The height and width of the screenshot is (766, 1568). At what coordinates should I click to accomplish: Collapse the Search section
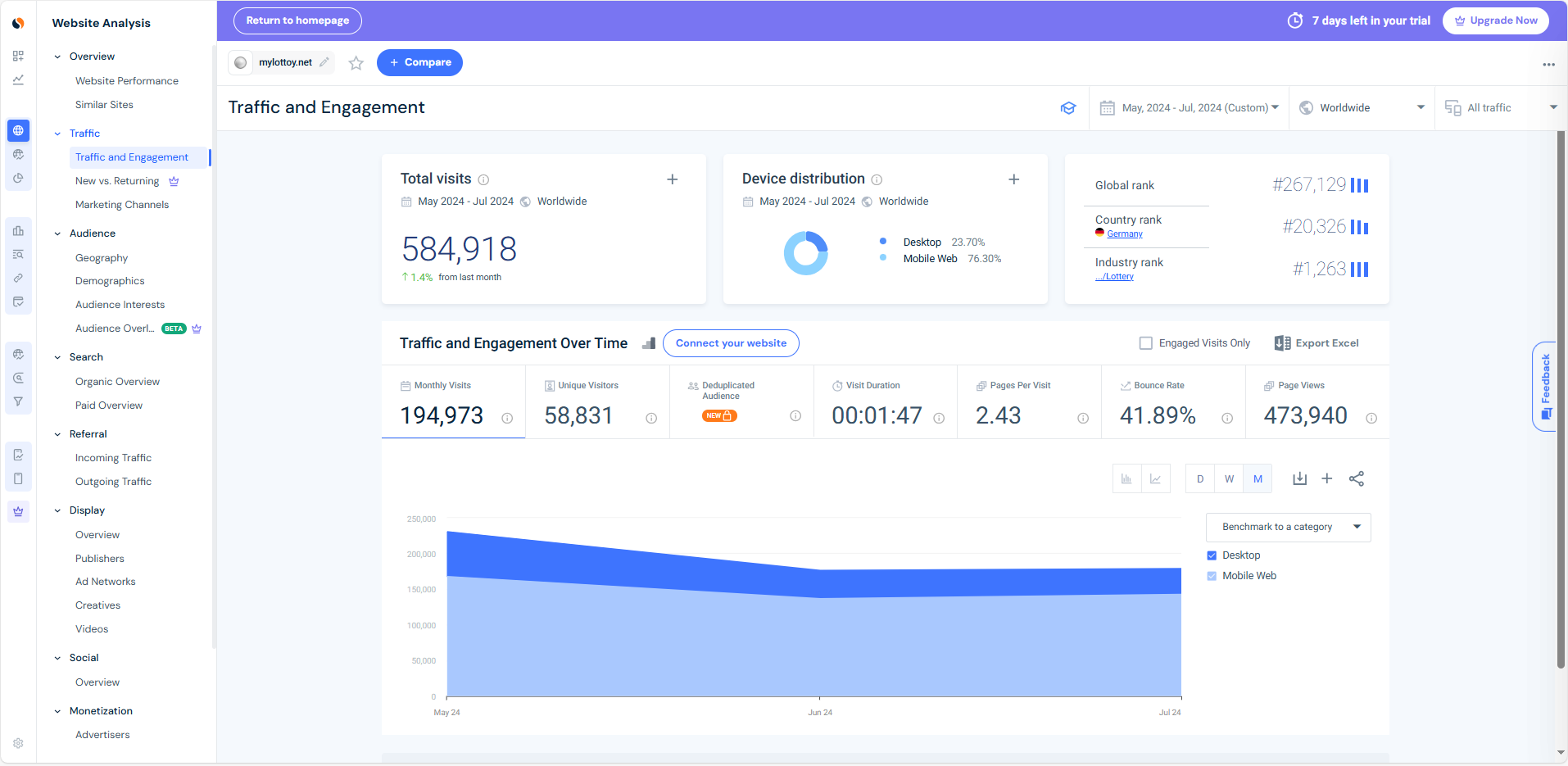[57, 357]
